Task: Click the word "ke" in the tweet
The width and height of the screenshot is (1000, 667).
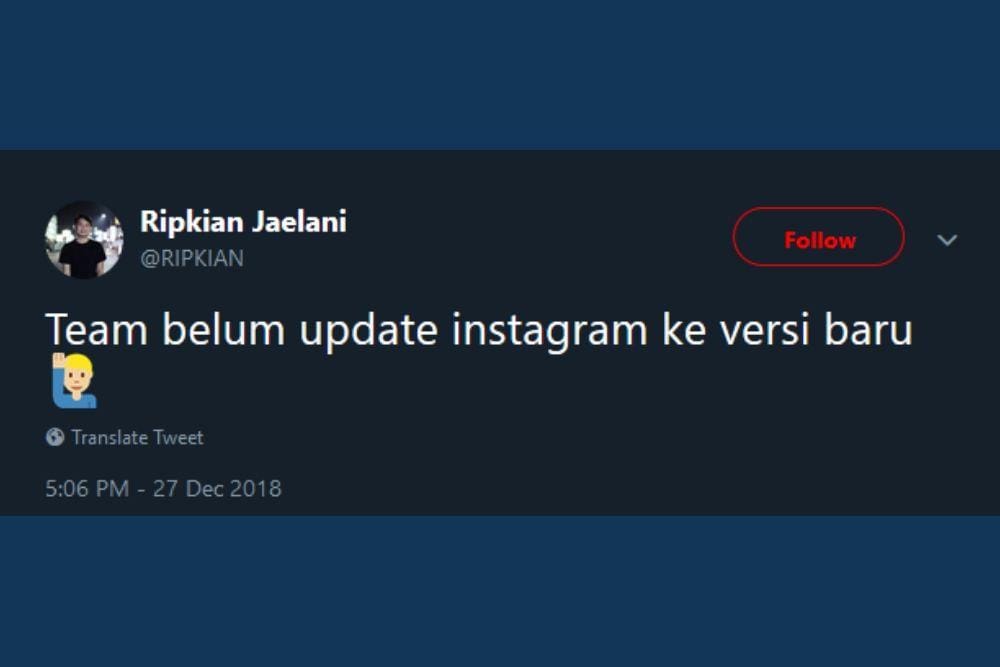Action: click(682, 330)
